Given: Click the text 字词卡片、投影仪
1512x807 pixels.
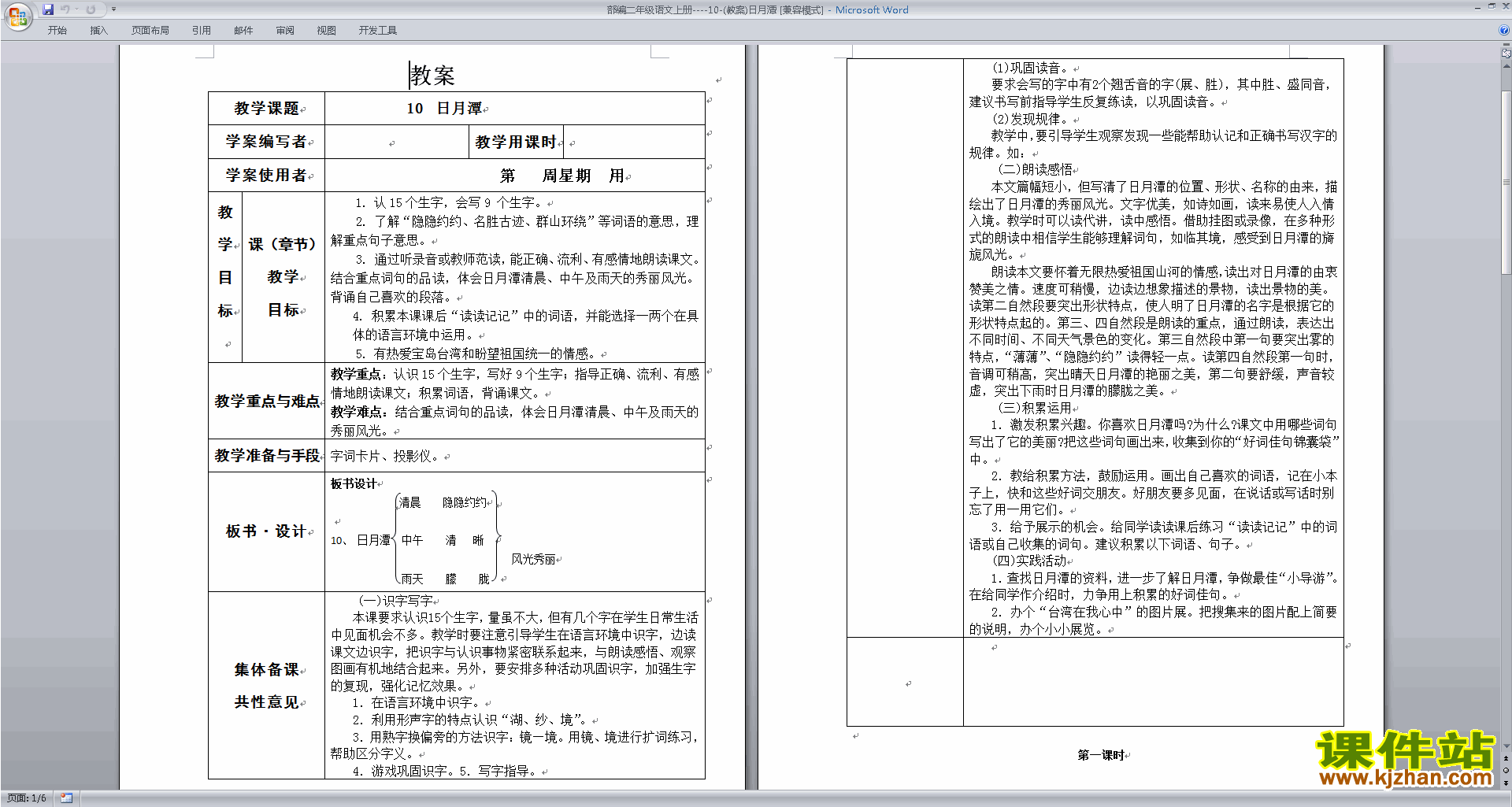Looking at the screenshot, I should coord(386,456).
